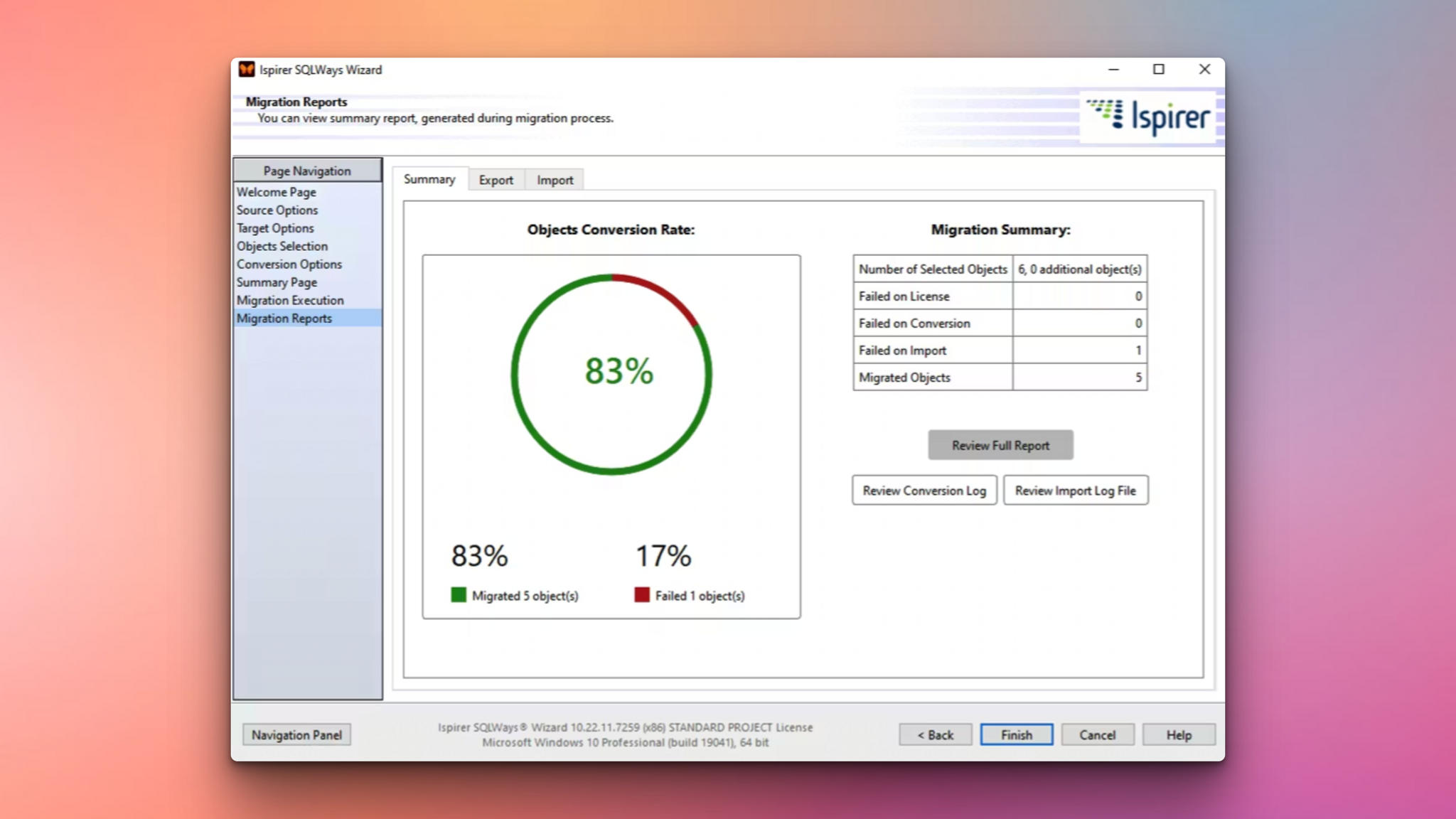The width and height of the screenshot is (1456, 819).
Task: Select Objects Selection navigation item
Action: pos(282,246)
